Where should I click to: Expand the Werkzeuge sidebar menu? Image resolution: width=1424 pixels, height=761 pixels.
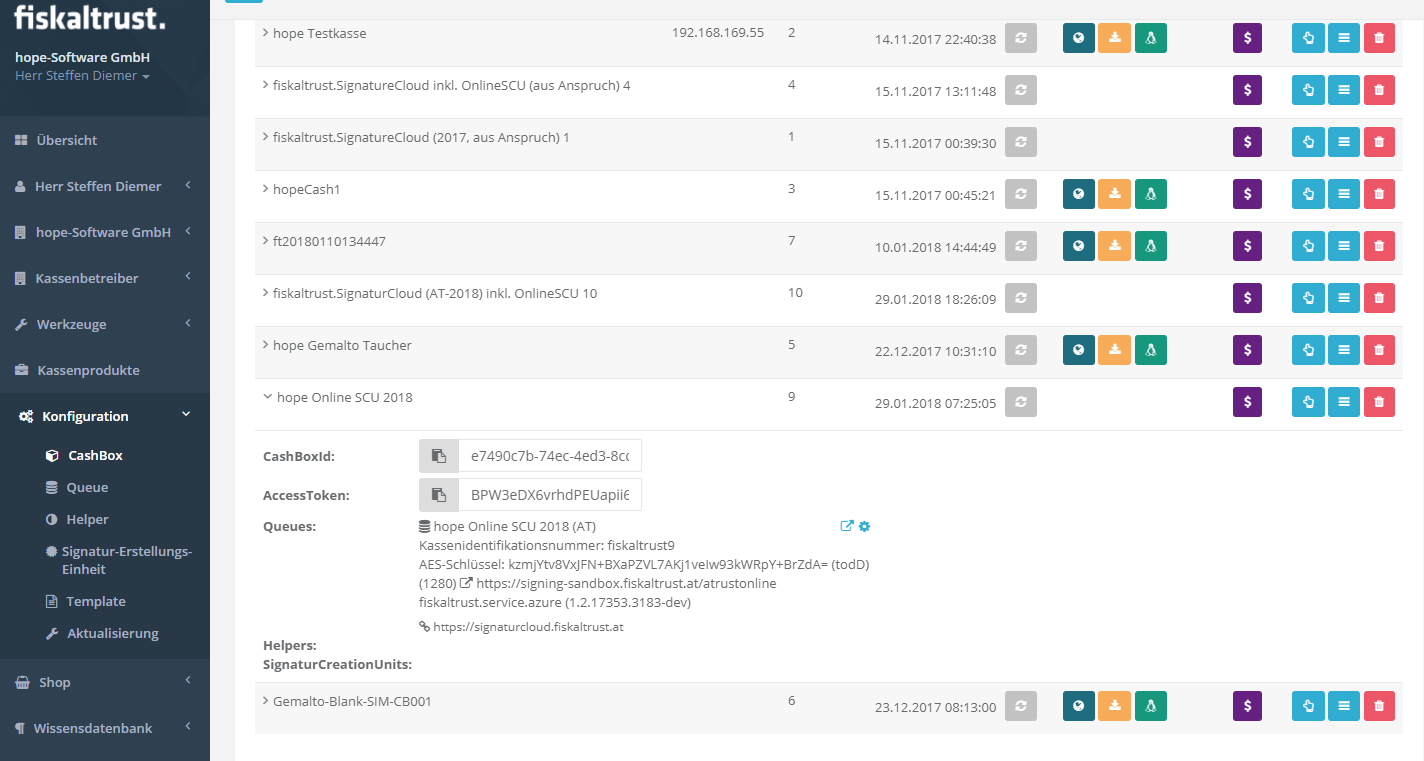pyautogui.click(x=105, y=324)
